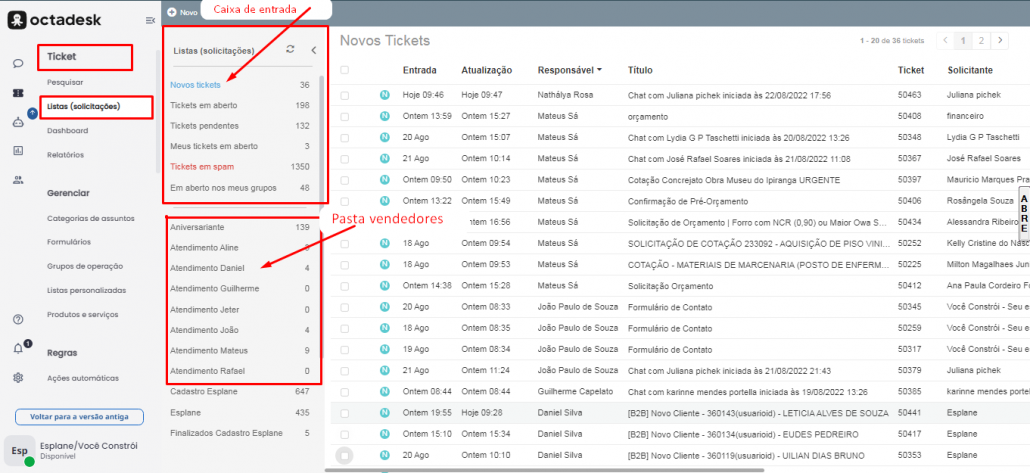Check the box for ticket 50463 row
Screen dimensions: 1030x473
tap(345, 95)
